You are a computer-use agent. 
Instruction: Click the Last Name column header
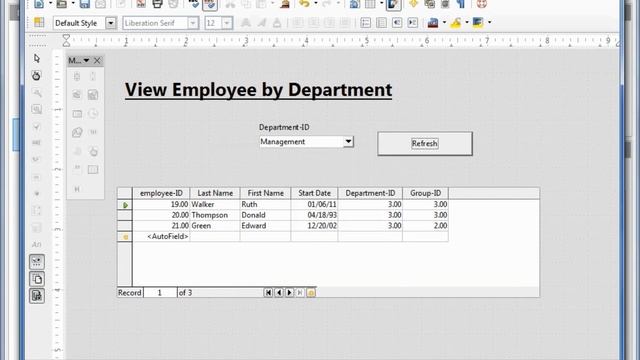pos(215,193)
